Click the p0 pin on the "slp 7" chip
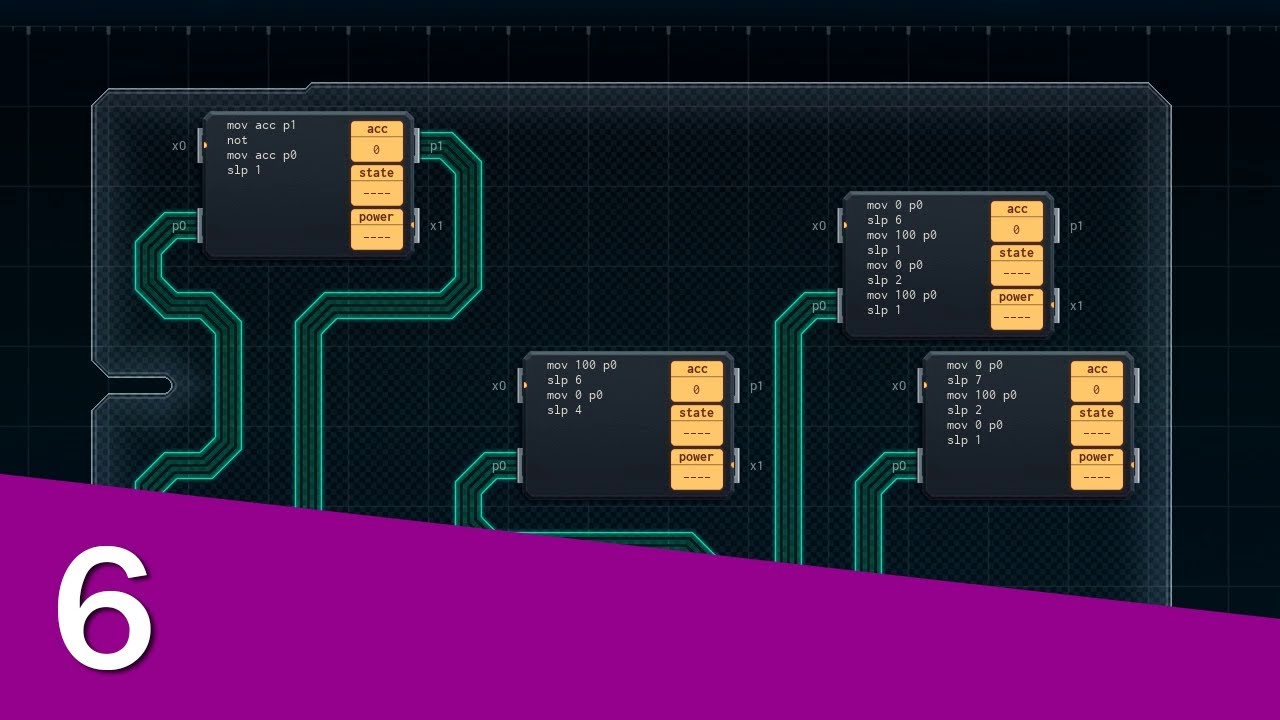 pos(899,466)
